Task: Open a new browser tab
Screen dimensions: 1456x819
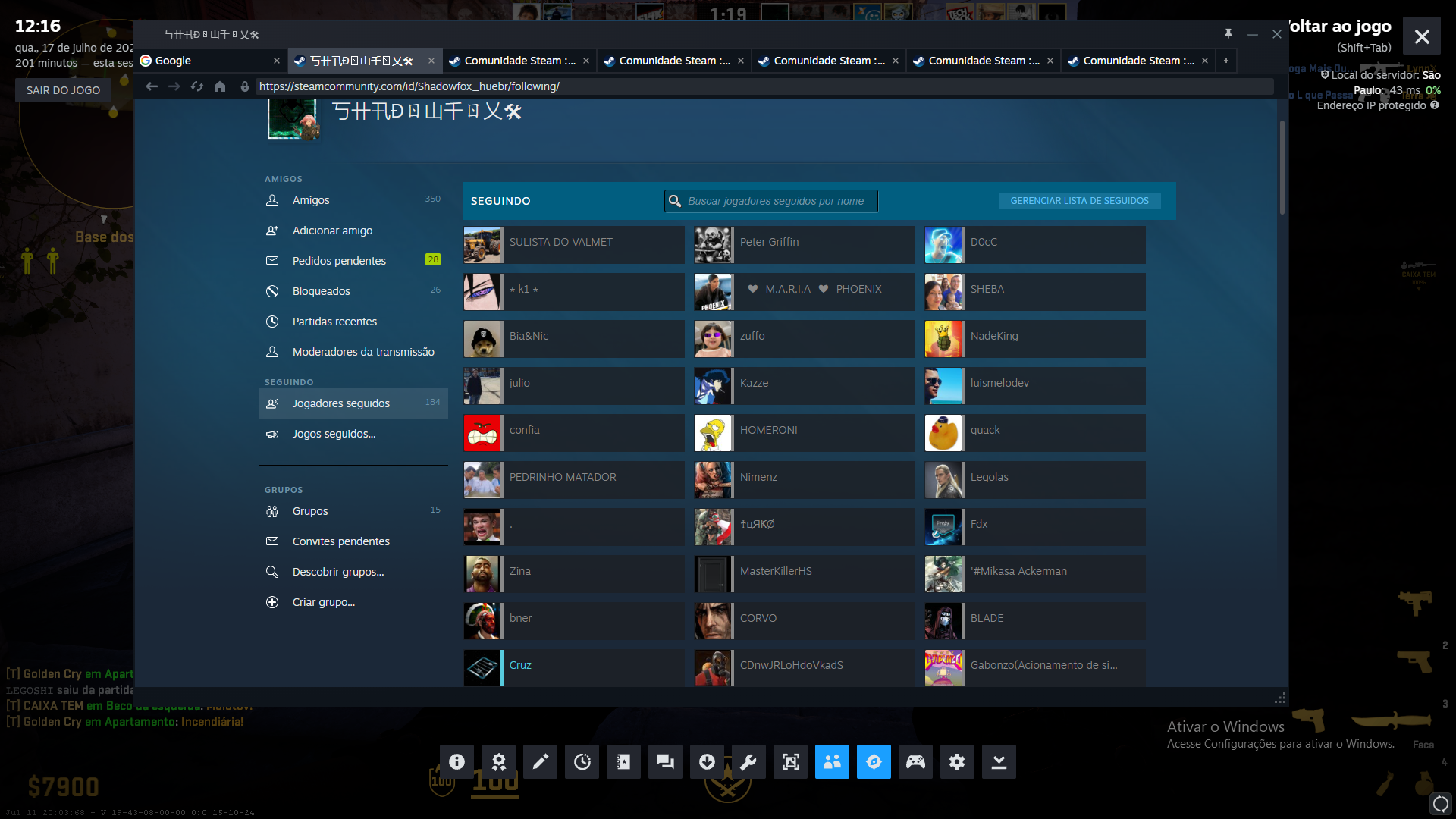Action: tap(1225, 61)
